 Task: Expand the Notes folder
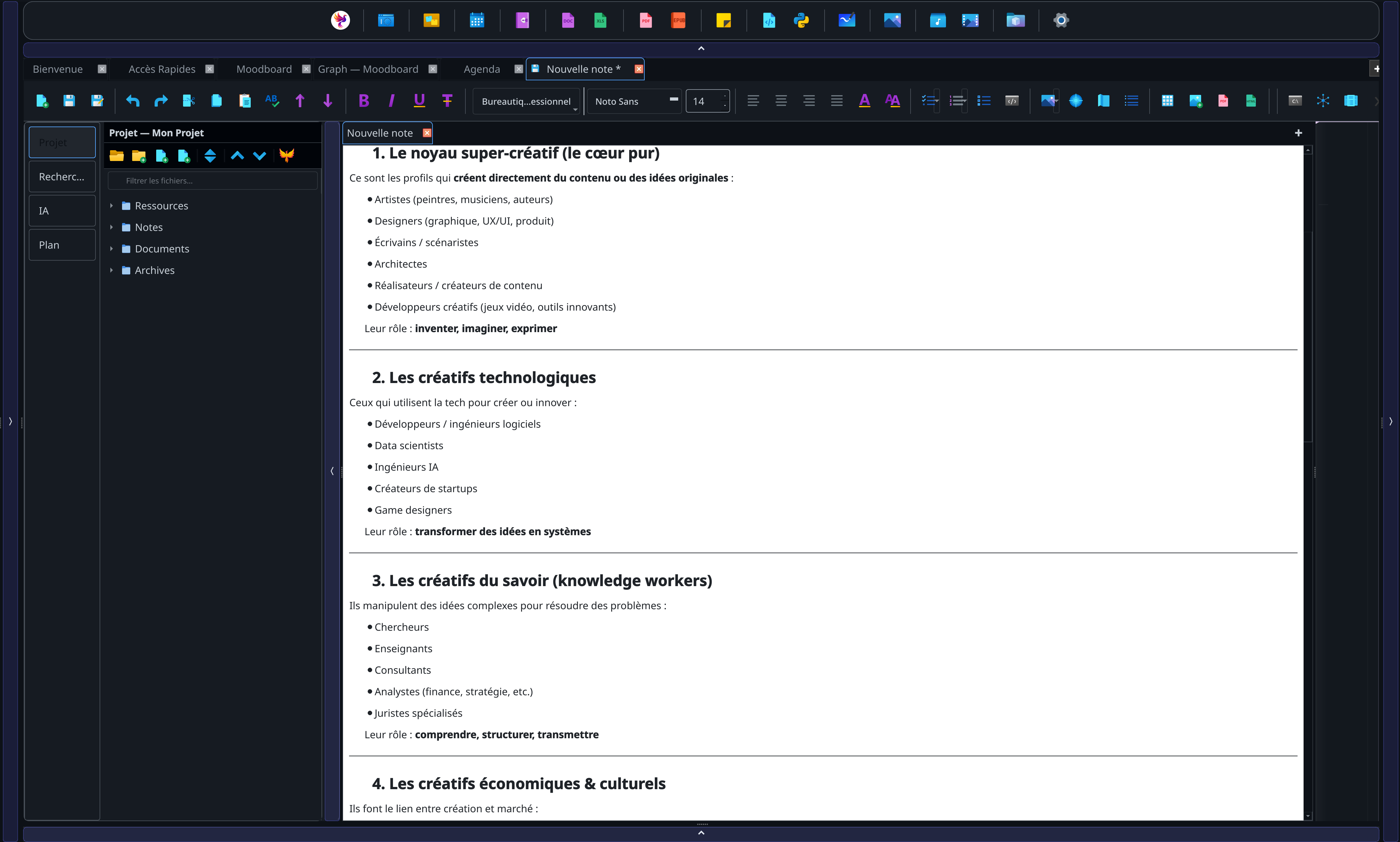click(112, 227)
